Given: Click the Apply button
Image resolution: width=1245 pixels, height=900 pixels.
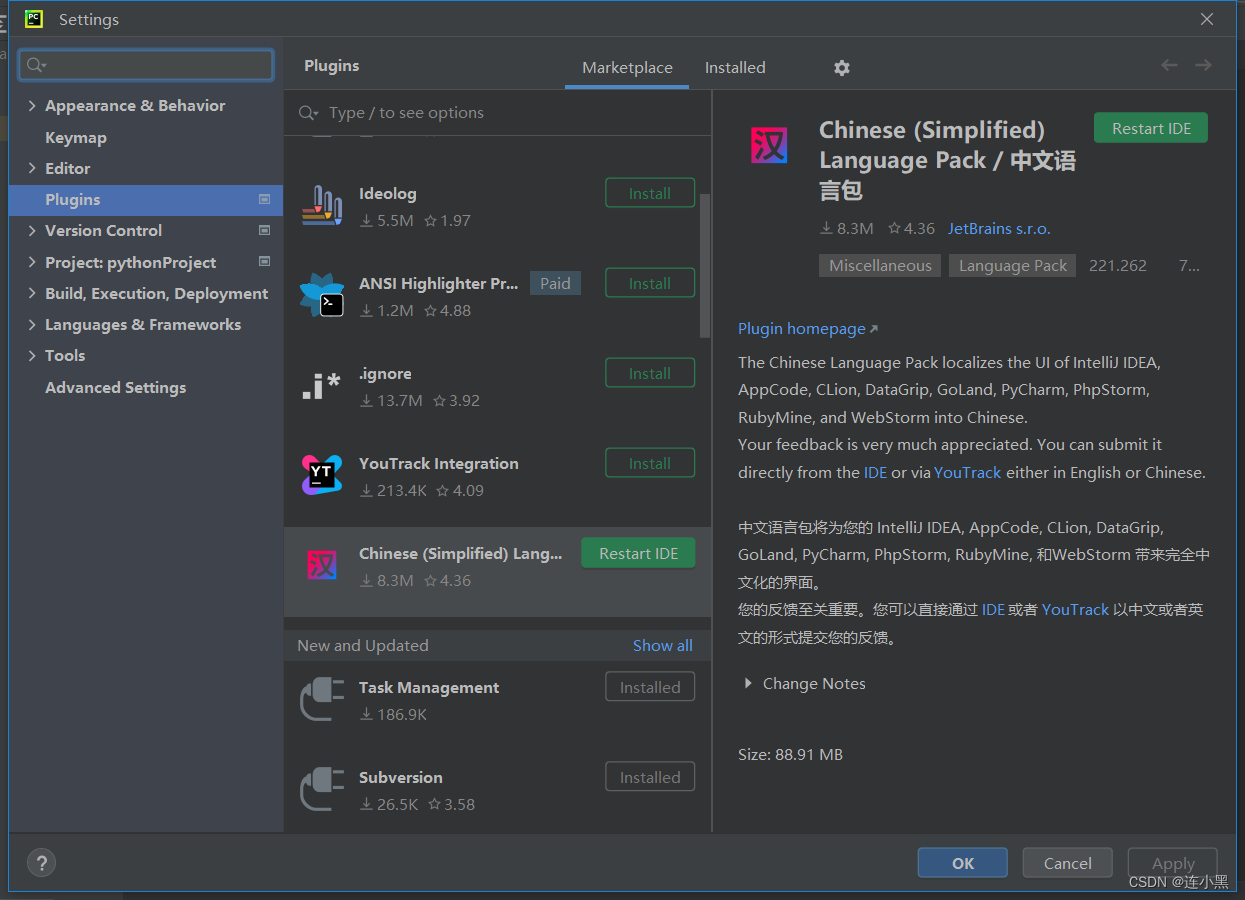Looking at the screenshot, I should 1173,863.
